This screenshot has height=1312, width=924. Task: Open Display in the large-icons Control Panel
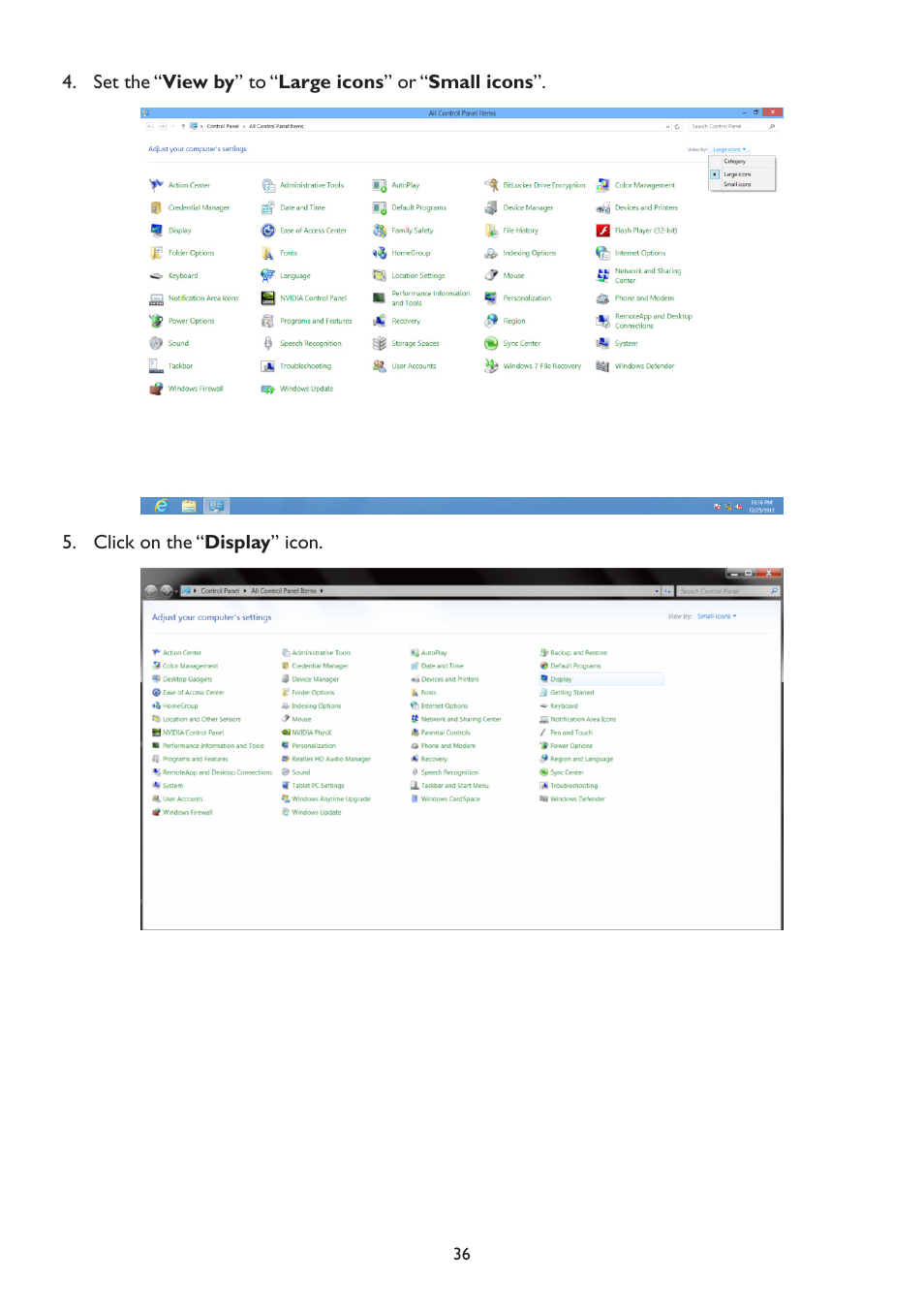point(170,231)
